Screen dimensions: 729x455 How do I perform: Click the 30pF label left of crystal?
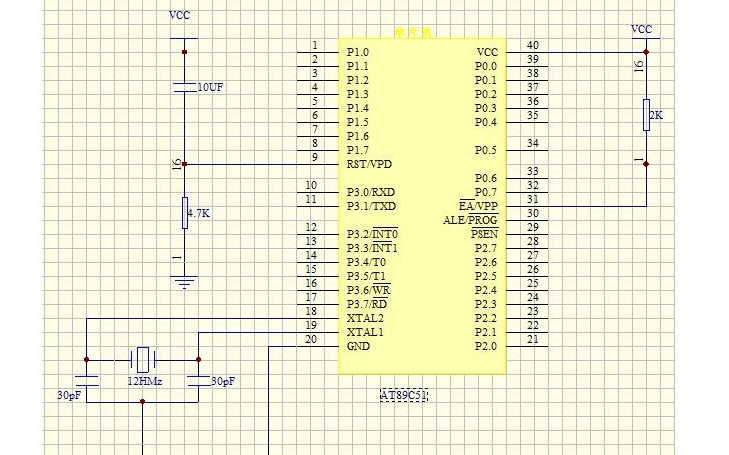69,396
